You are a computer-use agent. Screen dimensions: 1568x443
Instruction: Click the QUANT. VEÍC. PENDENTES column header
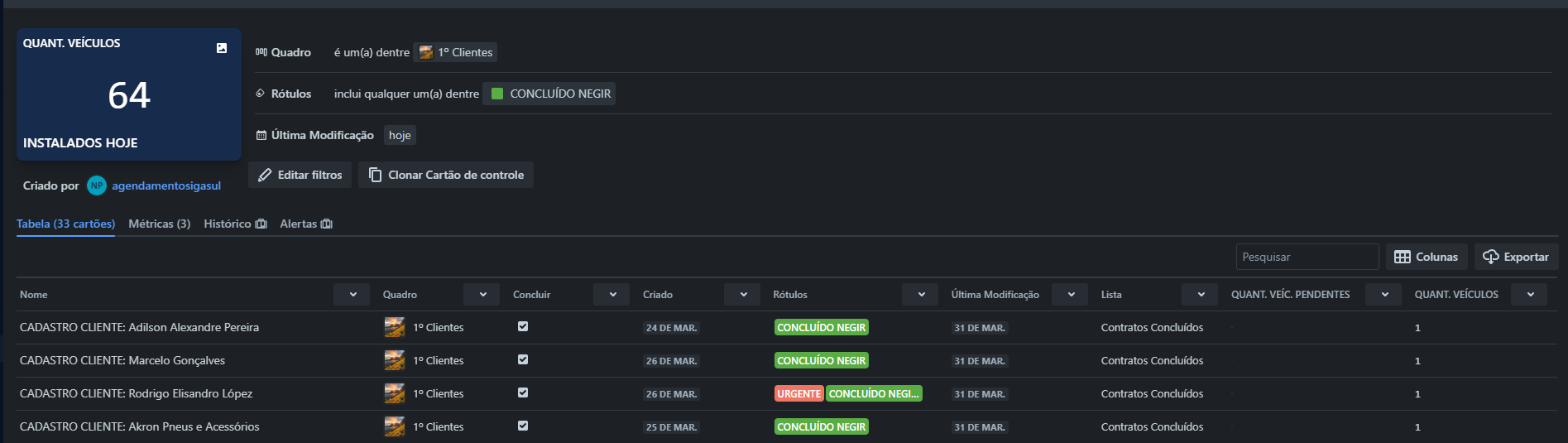tap(1290, 294)
